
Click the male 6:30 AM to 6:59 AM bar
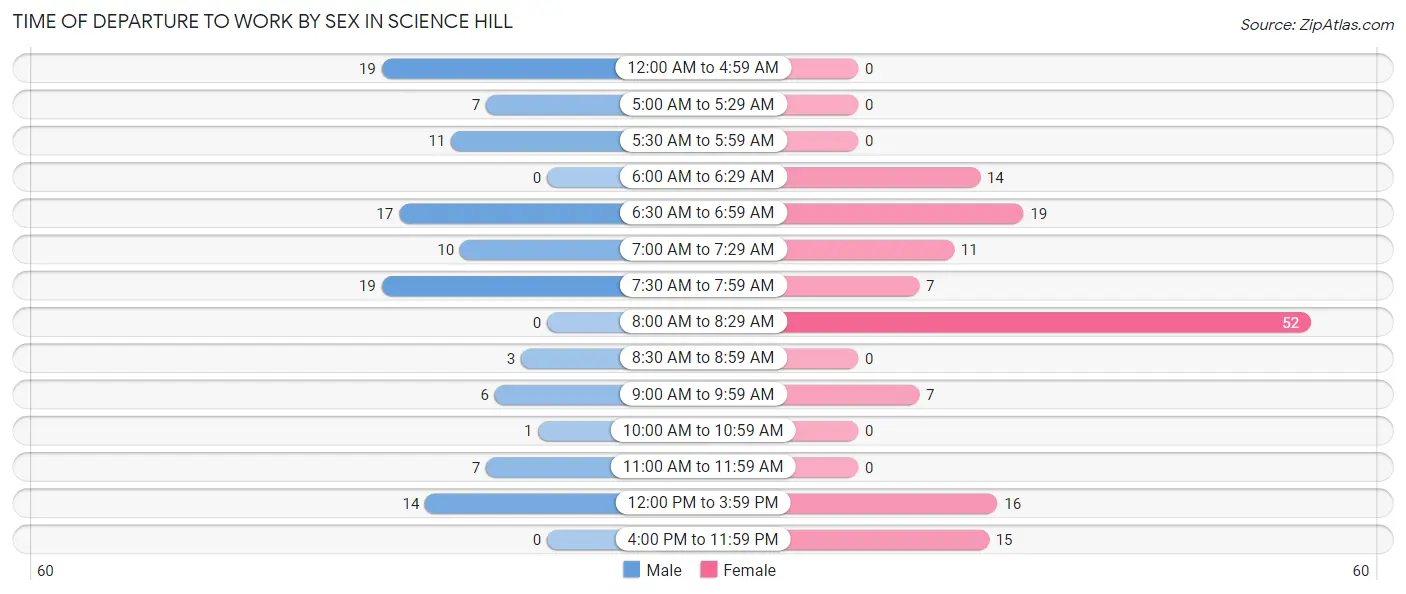[x=509, y=213]
